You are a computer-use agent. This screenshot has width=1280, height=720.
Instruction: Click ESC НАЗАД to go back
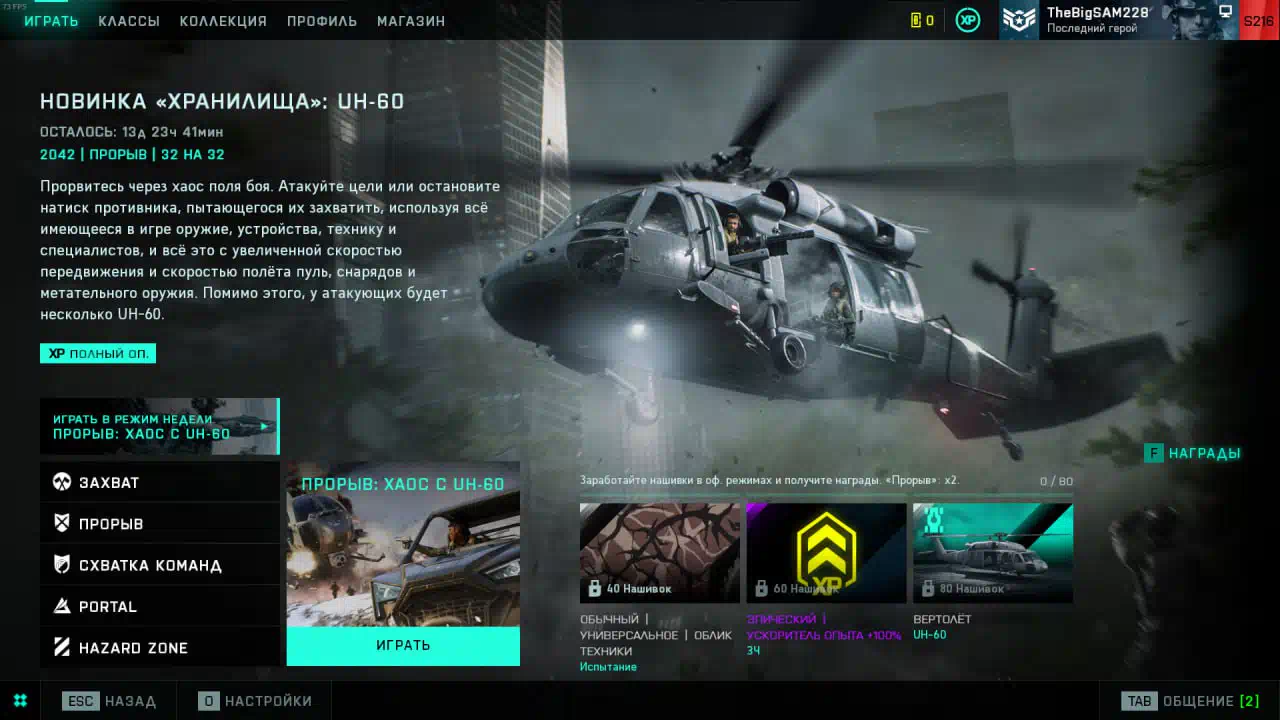(x=109, y=701)
